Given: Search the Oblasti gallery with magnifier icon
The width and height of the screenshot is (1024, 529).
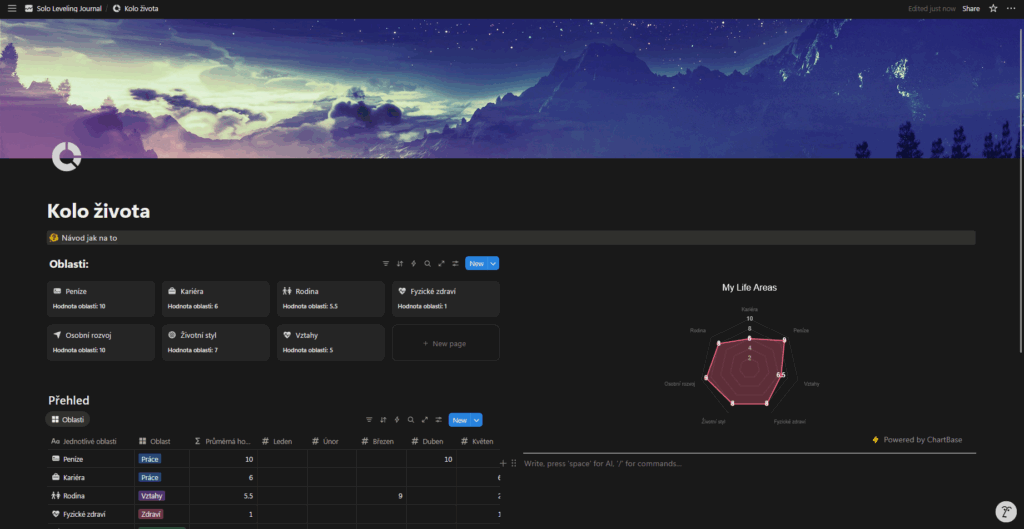Looking at the screenshot, I should [427, 264].
